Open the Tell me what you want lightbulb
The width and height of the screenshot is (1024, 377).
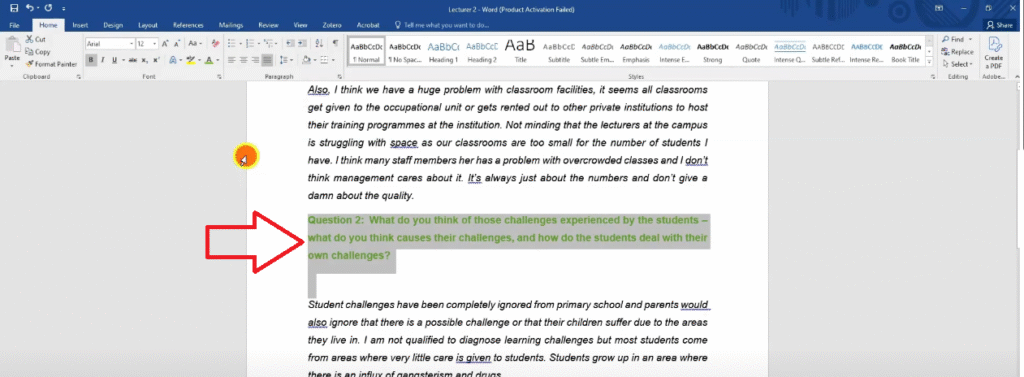coord(398,25)
